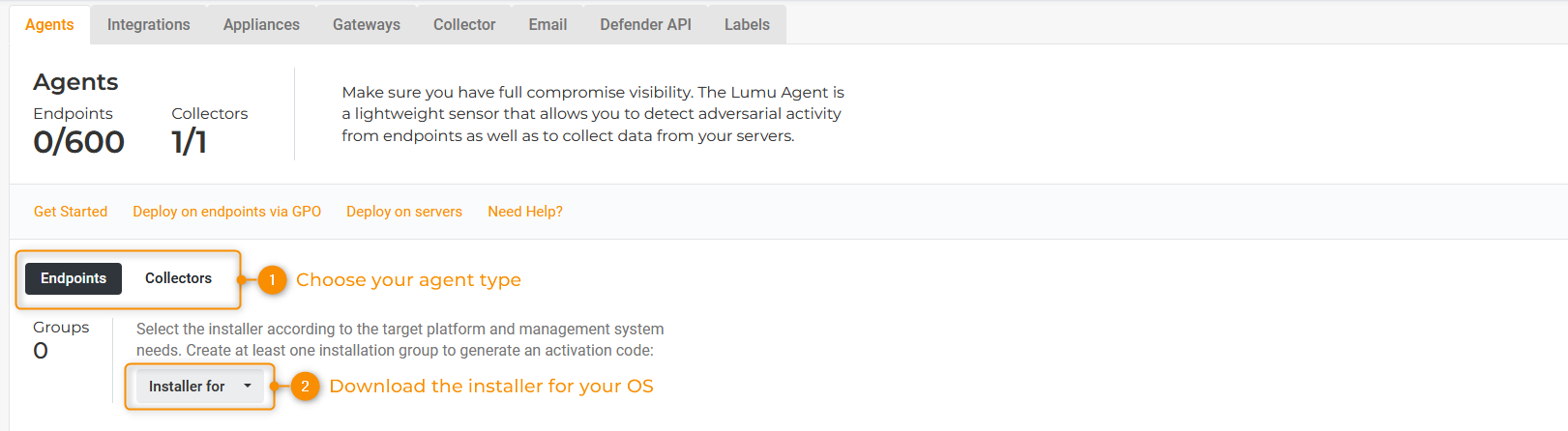Switch to the Email tab
This screenshot has height=431, width=1568.
click(547, 25)
